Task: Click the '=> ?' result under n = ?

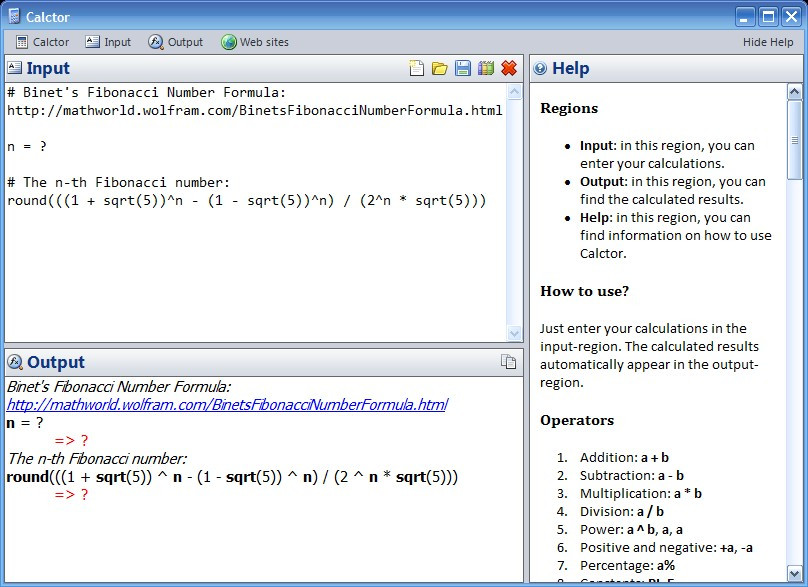Action: point(71,441)
